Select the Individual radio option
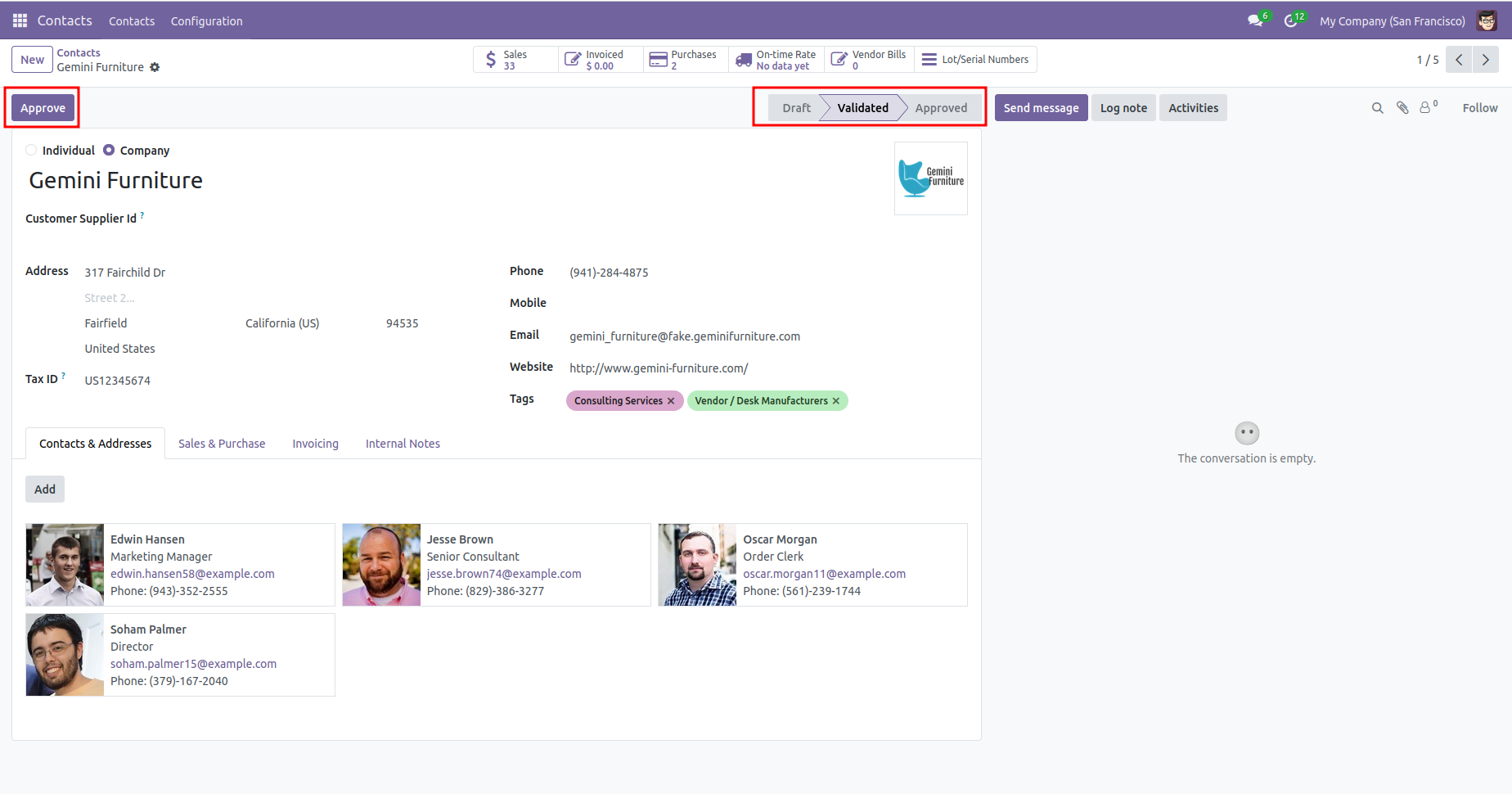1512x794 pixels. 31,151
